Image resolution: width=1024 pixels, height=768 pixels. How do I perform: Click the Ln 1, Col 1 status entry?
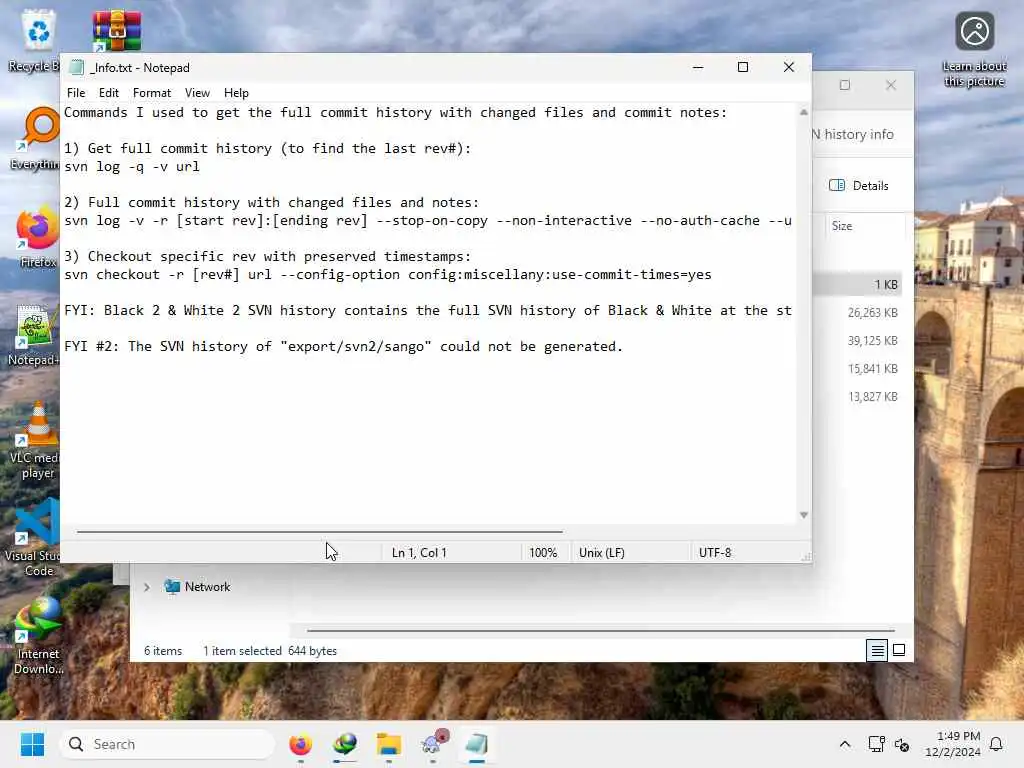click(419, 552)
